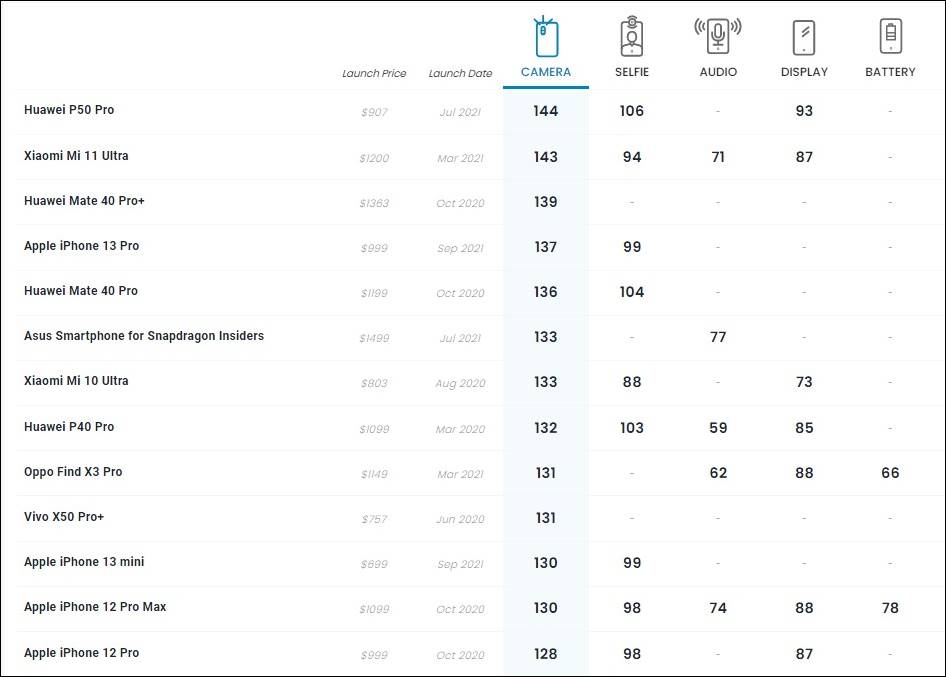This screenshot has width=946, height=677.
Task: Click Huawei P40 Pro selfie score 103
Action: [x=632, y=428]
